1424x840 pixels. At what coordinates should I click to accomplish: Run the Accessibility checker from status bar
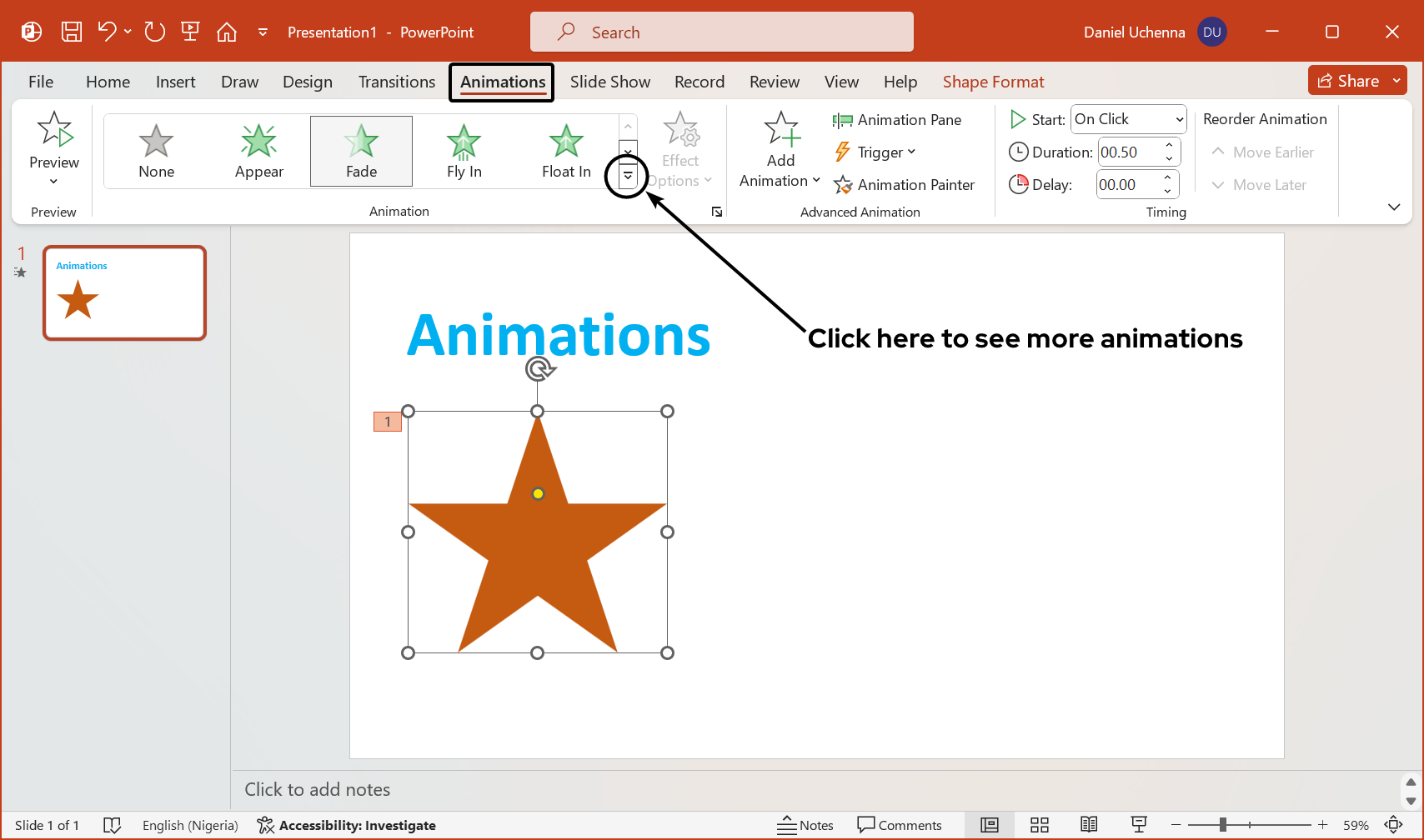347,825
